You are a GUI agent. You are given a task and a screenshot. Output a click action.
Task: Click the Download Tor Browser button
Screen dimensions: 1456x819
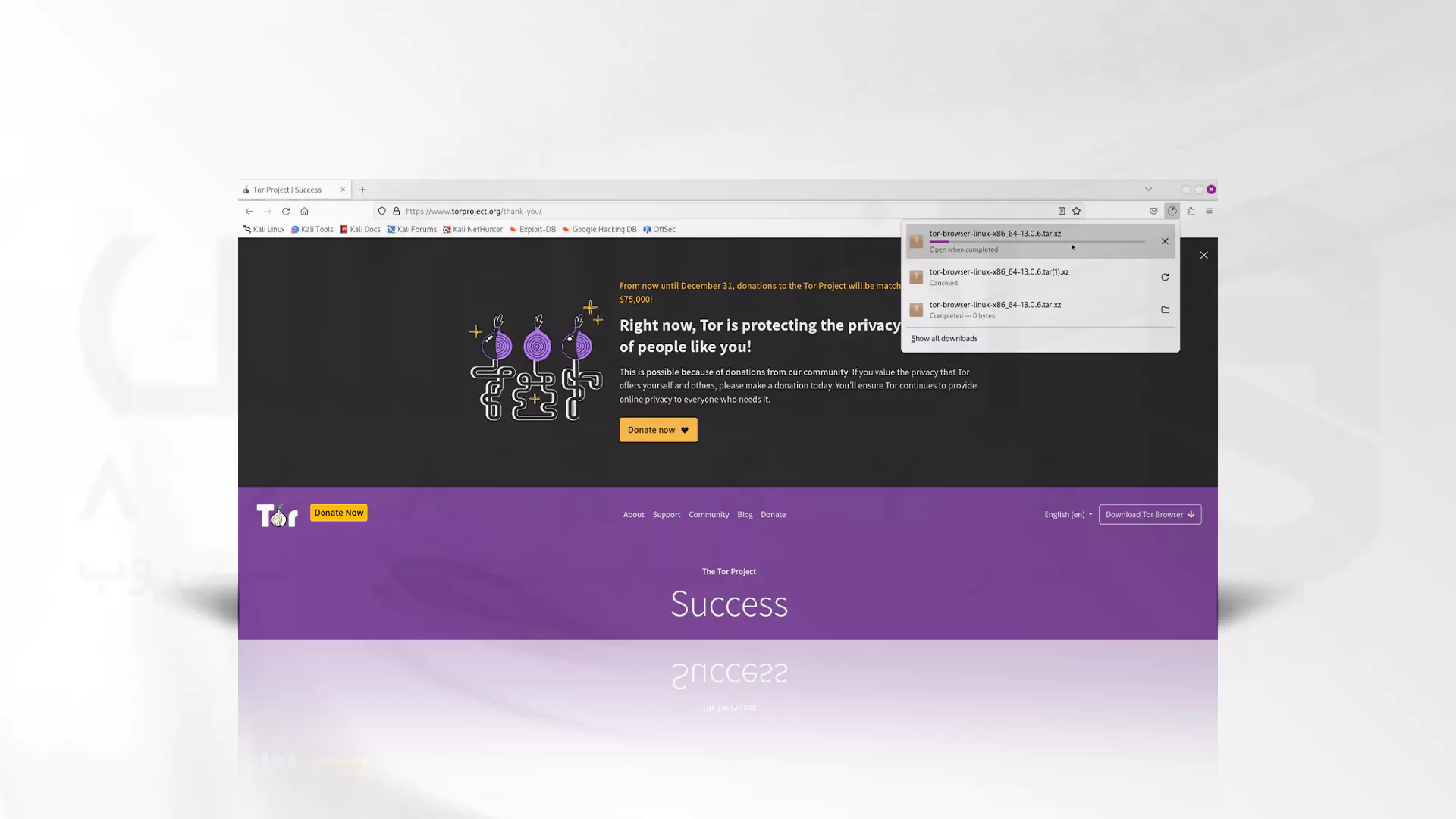coord(1148,514)
